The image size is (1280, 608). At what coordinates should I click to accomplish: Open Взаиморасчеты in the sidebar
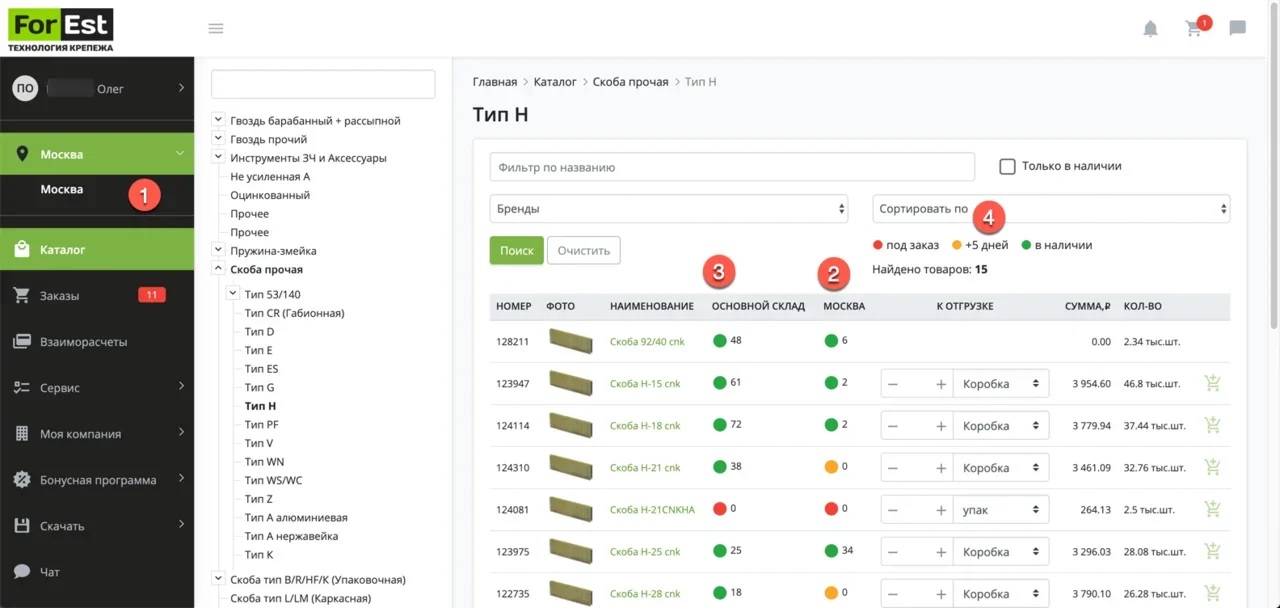coord(97,341)
